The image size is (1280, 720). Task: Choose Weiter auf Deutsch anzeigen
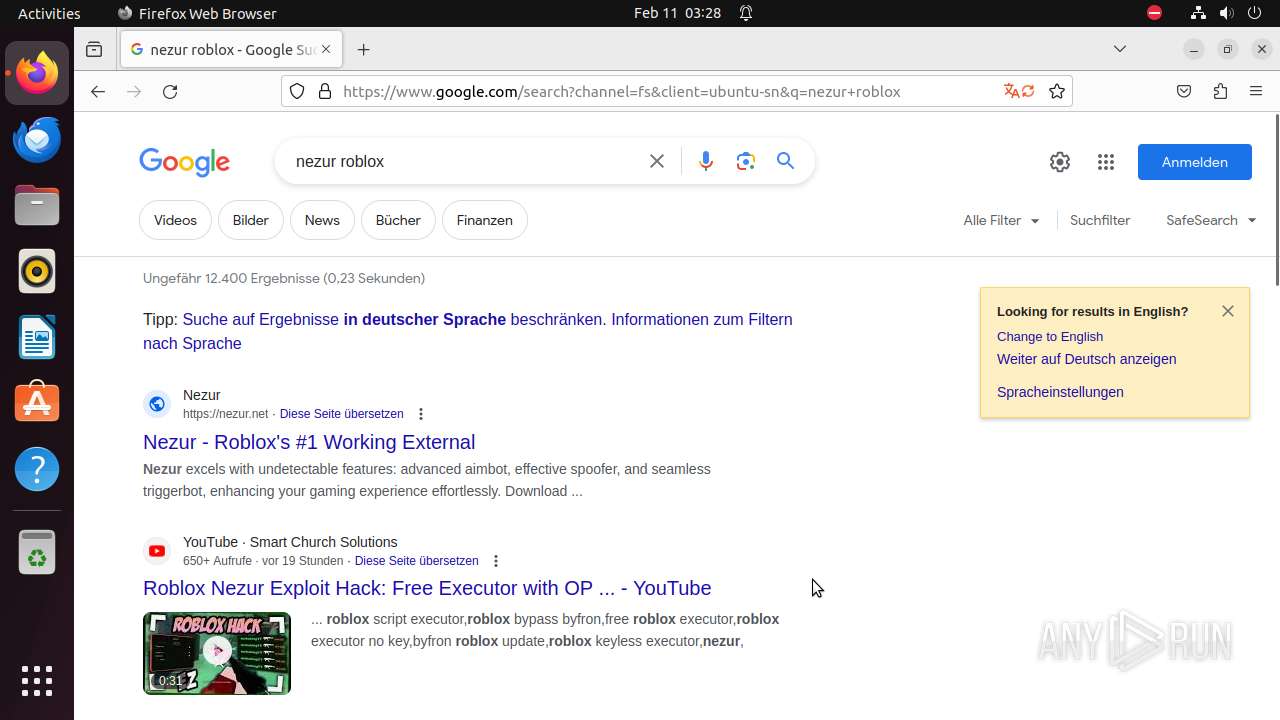1086,359
